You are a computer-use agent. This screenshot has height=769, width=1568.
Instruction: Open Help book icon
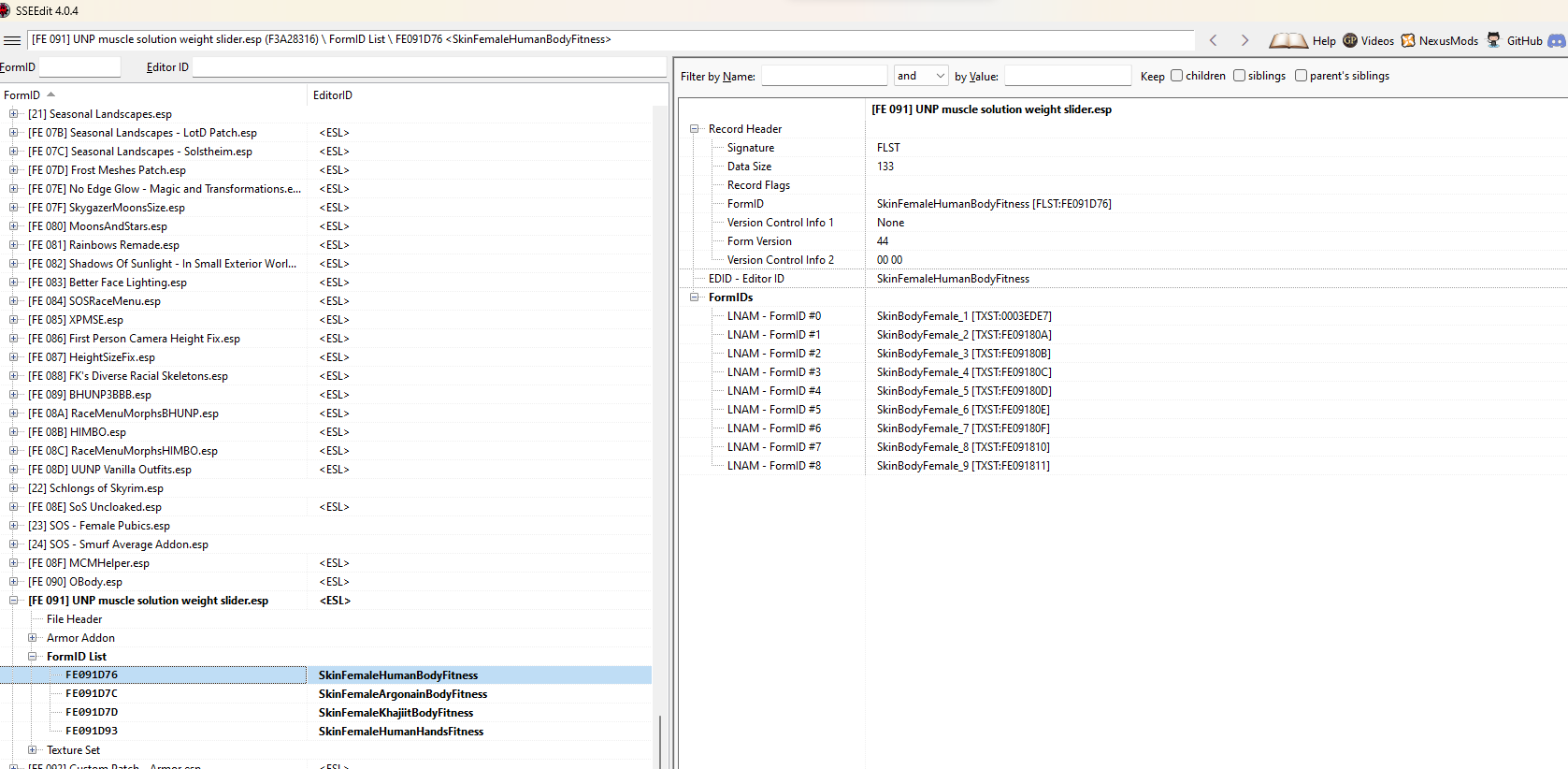pyautogui.click(x=1288, y=40)
